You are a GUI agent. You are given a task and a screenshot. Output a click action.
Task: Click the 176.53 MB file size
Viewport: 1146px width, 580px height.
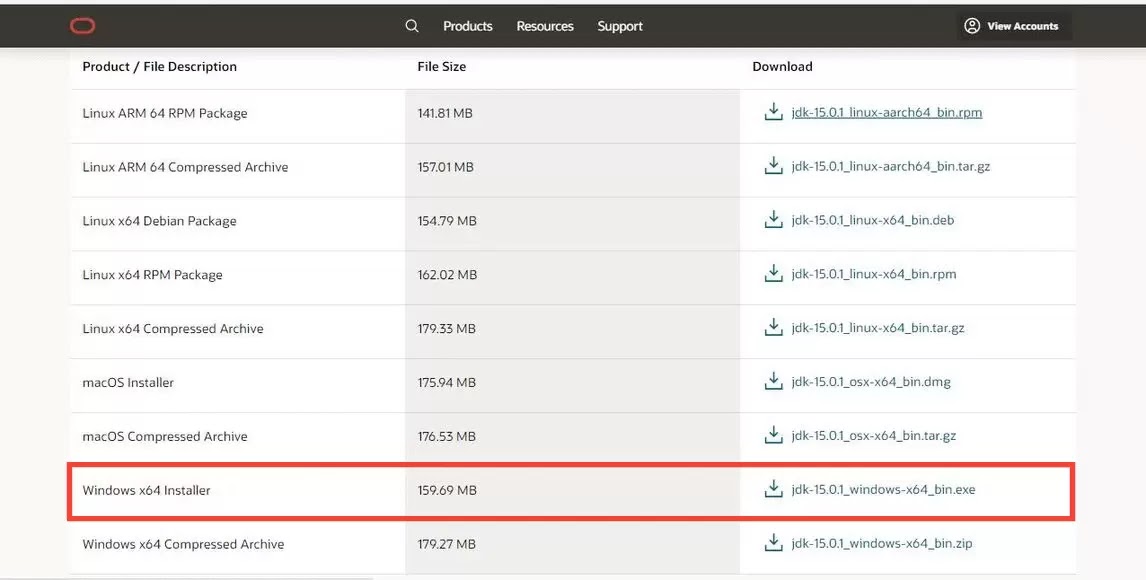pyautogui.click(x=447, y=437)
